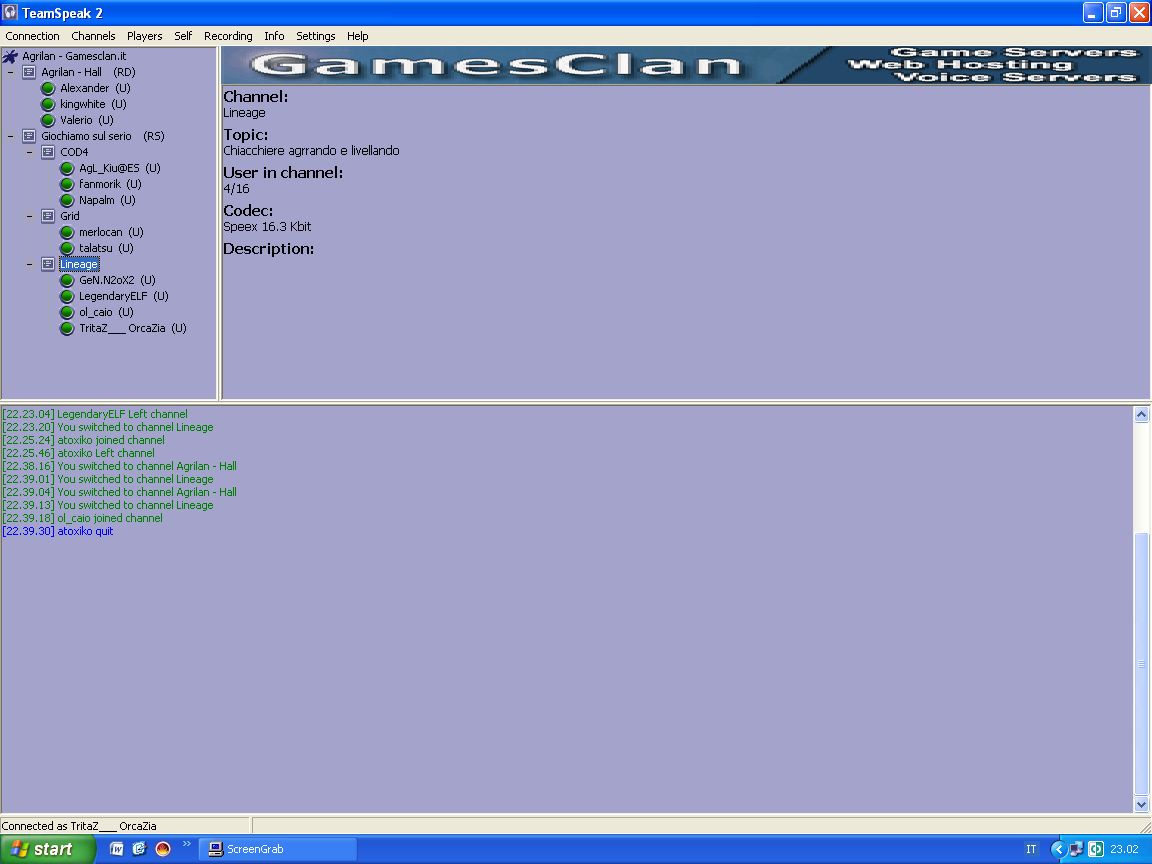Open the Word quick launch icon in taskbar
1152x864 pixels.
click(x=117, y=849)
